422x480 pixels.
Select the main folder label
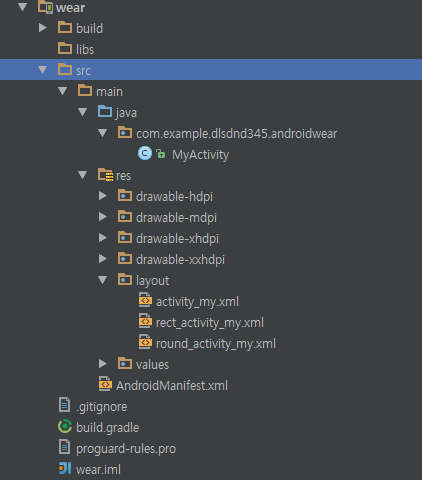click(109, 91)
